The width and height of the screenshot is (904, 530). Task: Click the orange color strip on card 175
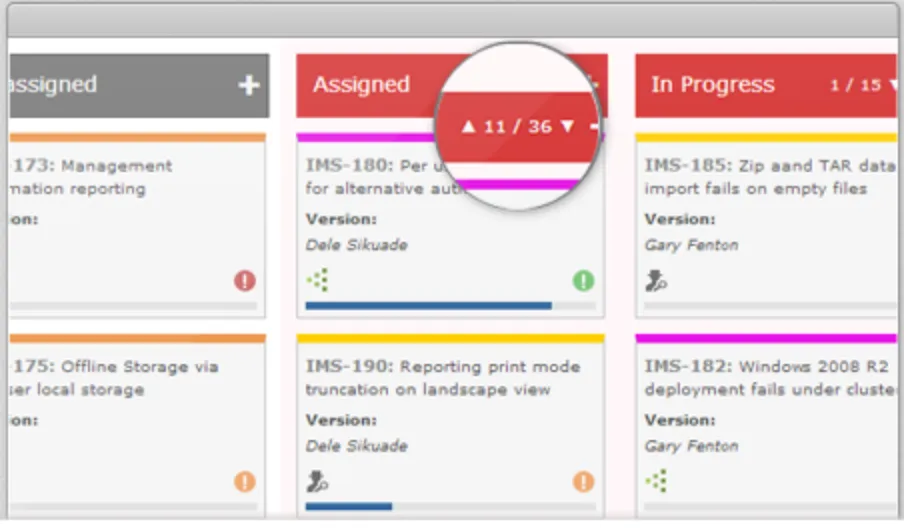click(137, 338)
